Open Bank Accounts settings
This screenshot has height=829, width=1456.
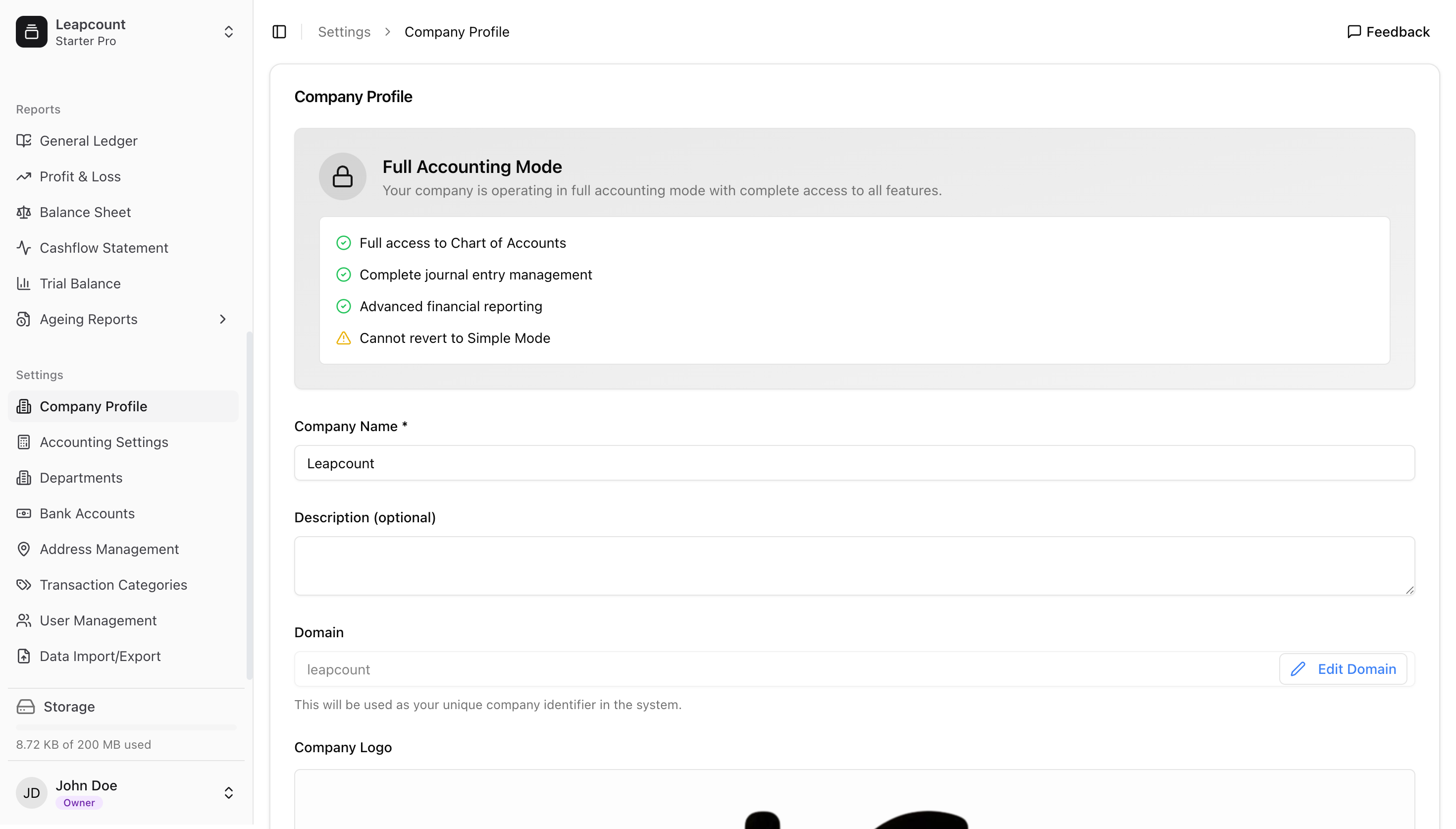coord(123,513)
